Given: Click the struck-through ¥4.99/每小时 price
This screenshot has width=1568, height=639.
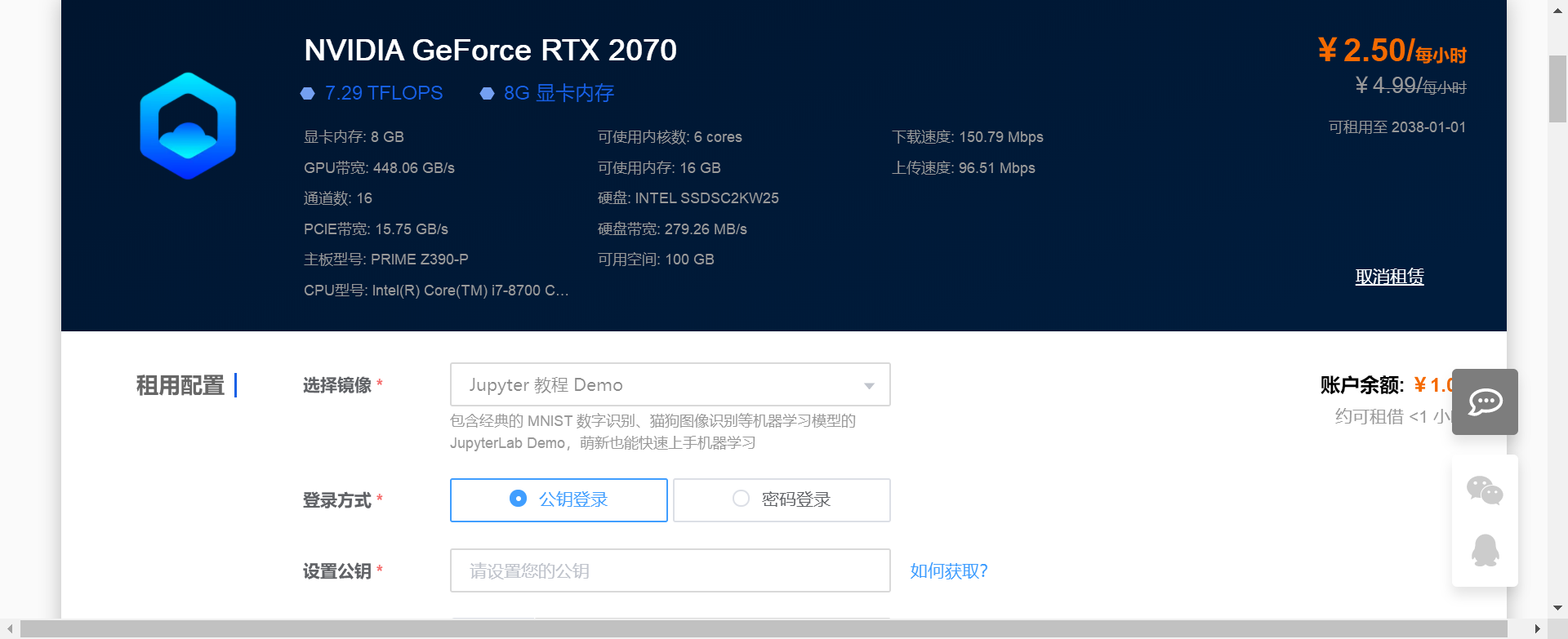Looking at the screenshot, I should [x=1410, y=86].
